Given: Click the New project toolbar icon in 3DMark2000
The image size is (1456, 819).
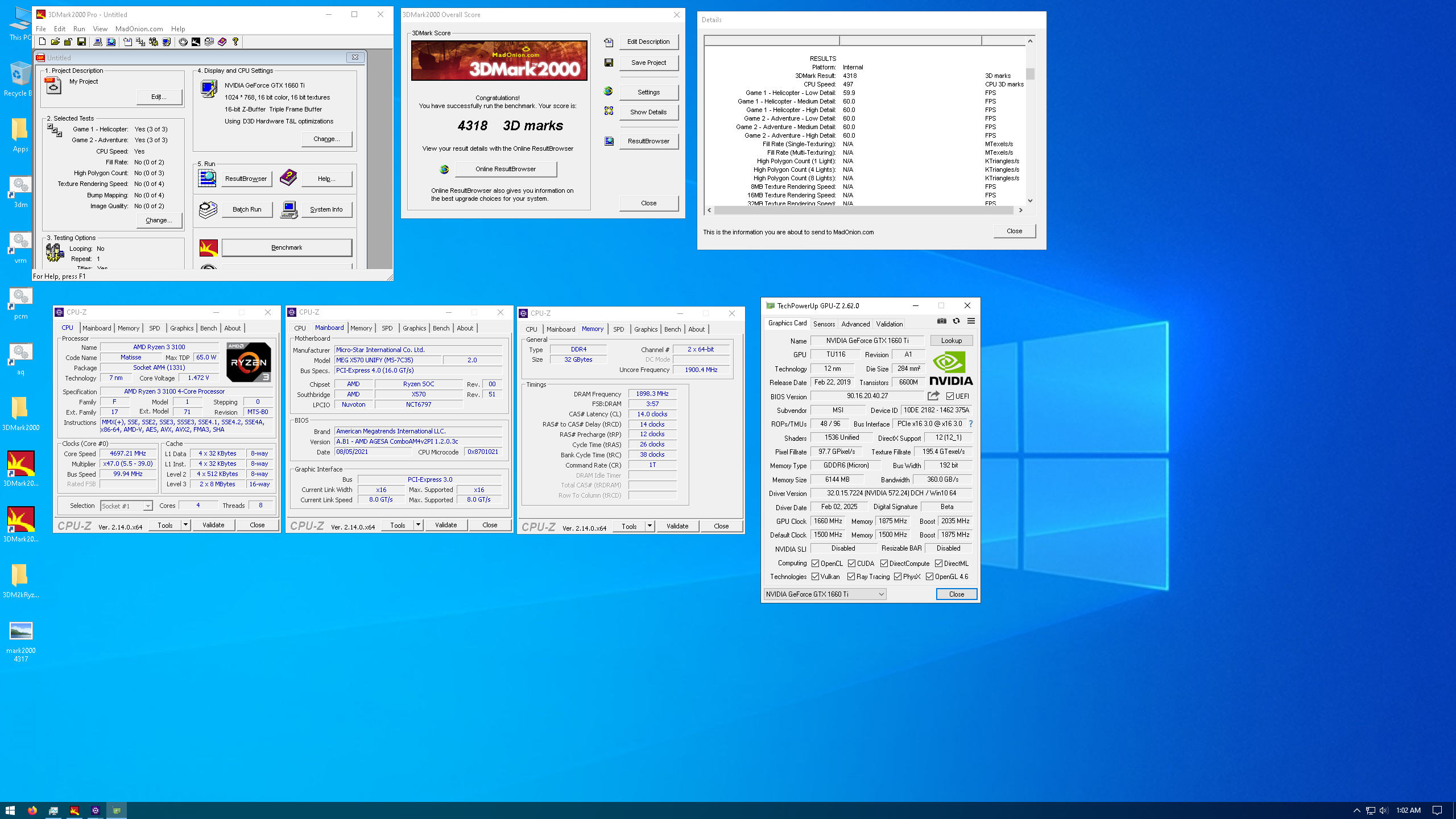Looking at the screenshot, I should pyautogui.click(x=42, y=42).
